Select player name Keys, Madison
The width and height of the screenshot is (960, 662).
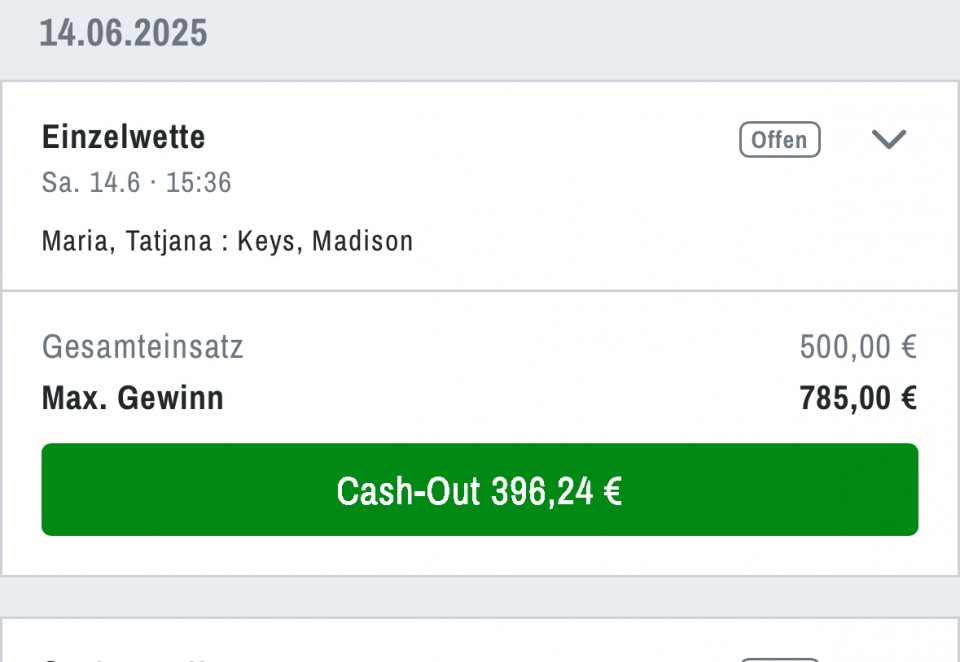(x=325, y=241)
